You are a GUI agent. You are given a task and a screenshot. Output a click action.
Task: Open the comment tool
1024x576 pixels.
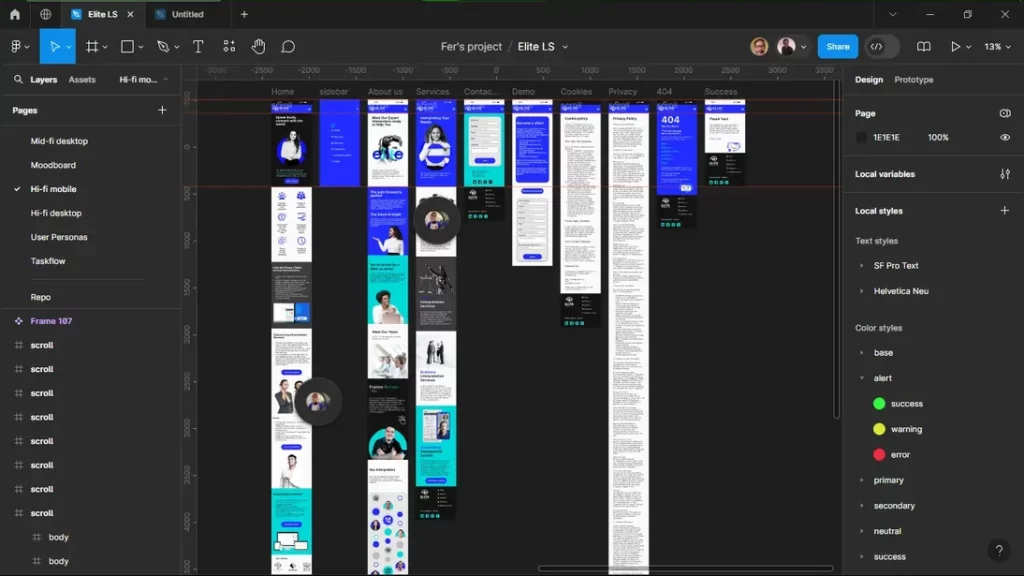(x=288, y=46)
